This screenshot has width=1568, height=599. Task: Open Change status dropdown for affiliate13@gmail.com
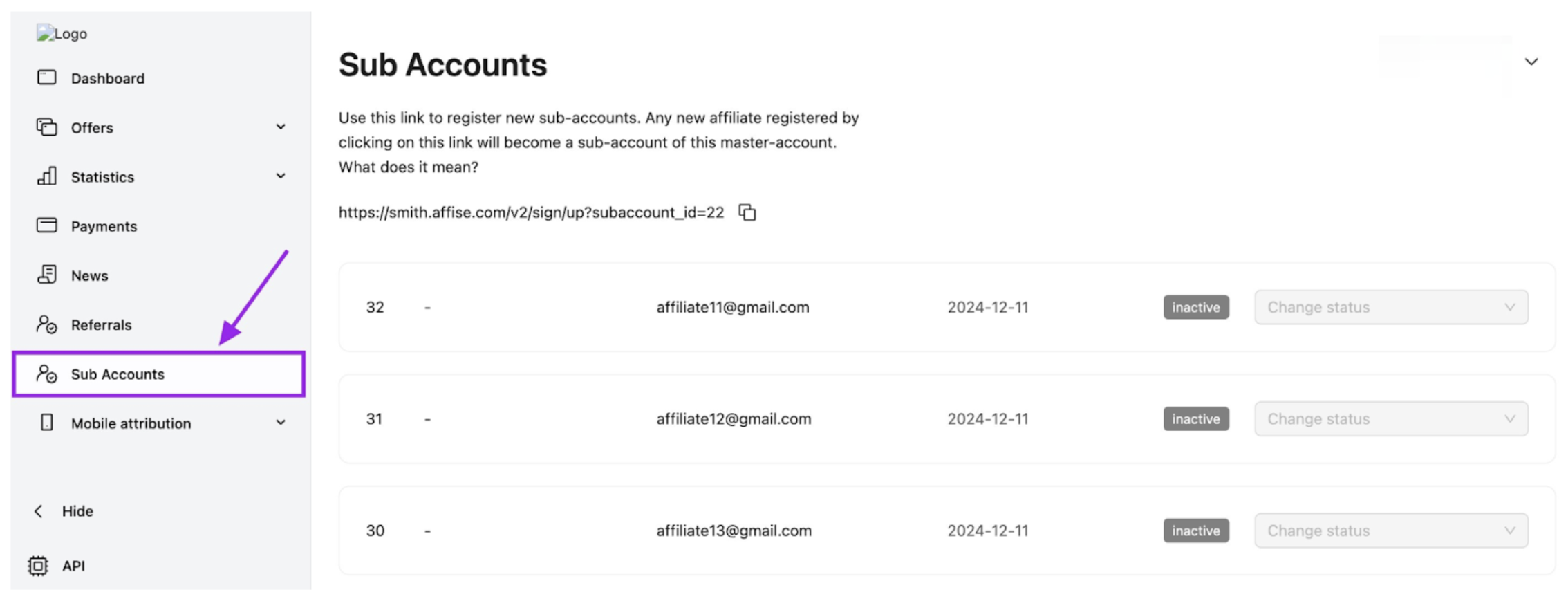coord(1390,531)
